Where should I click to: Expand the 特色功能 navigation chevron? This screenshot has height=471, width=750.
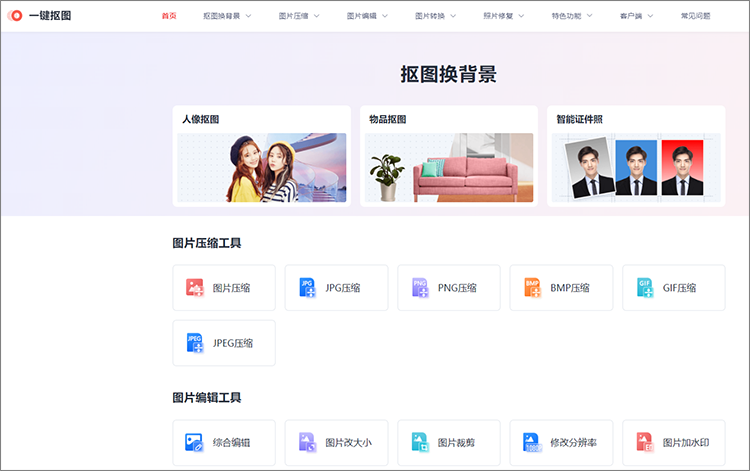pos(589,16)
